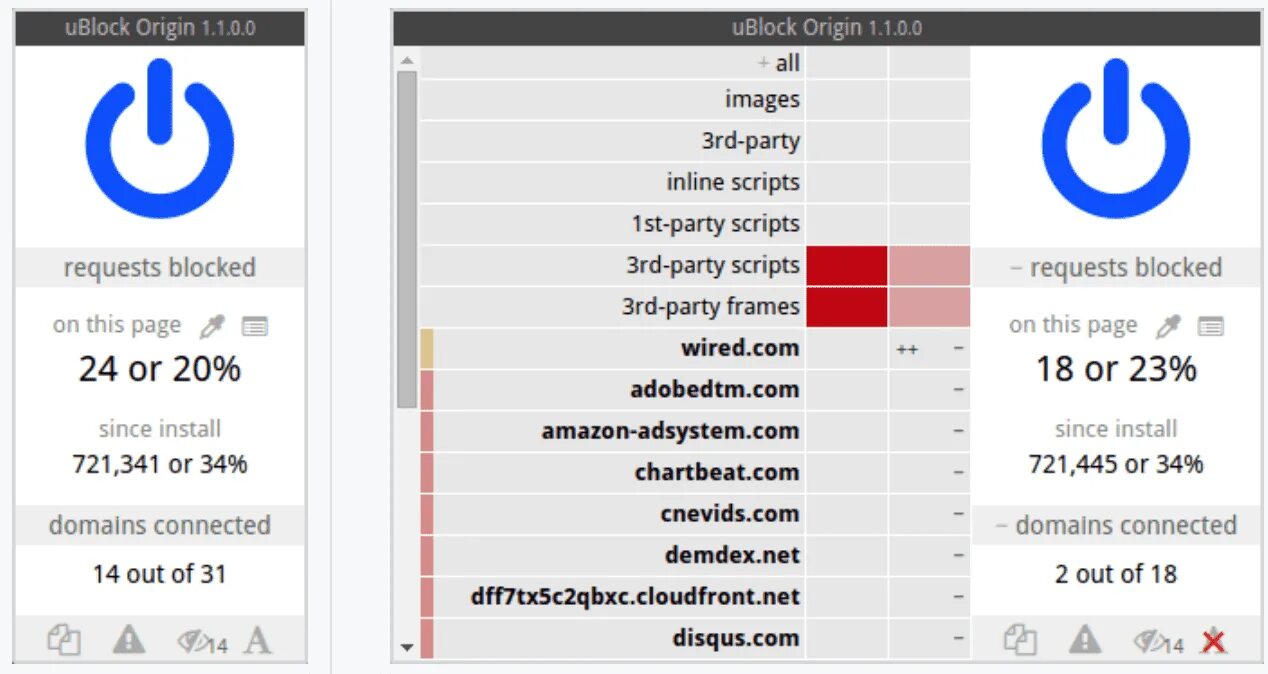Open request log icon in right popup
This screenshot has width=1268, height=674.
click(1211, 326)
